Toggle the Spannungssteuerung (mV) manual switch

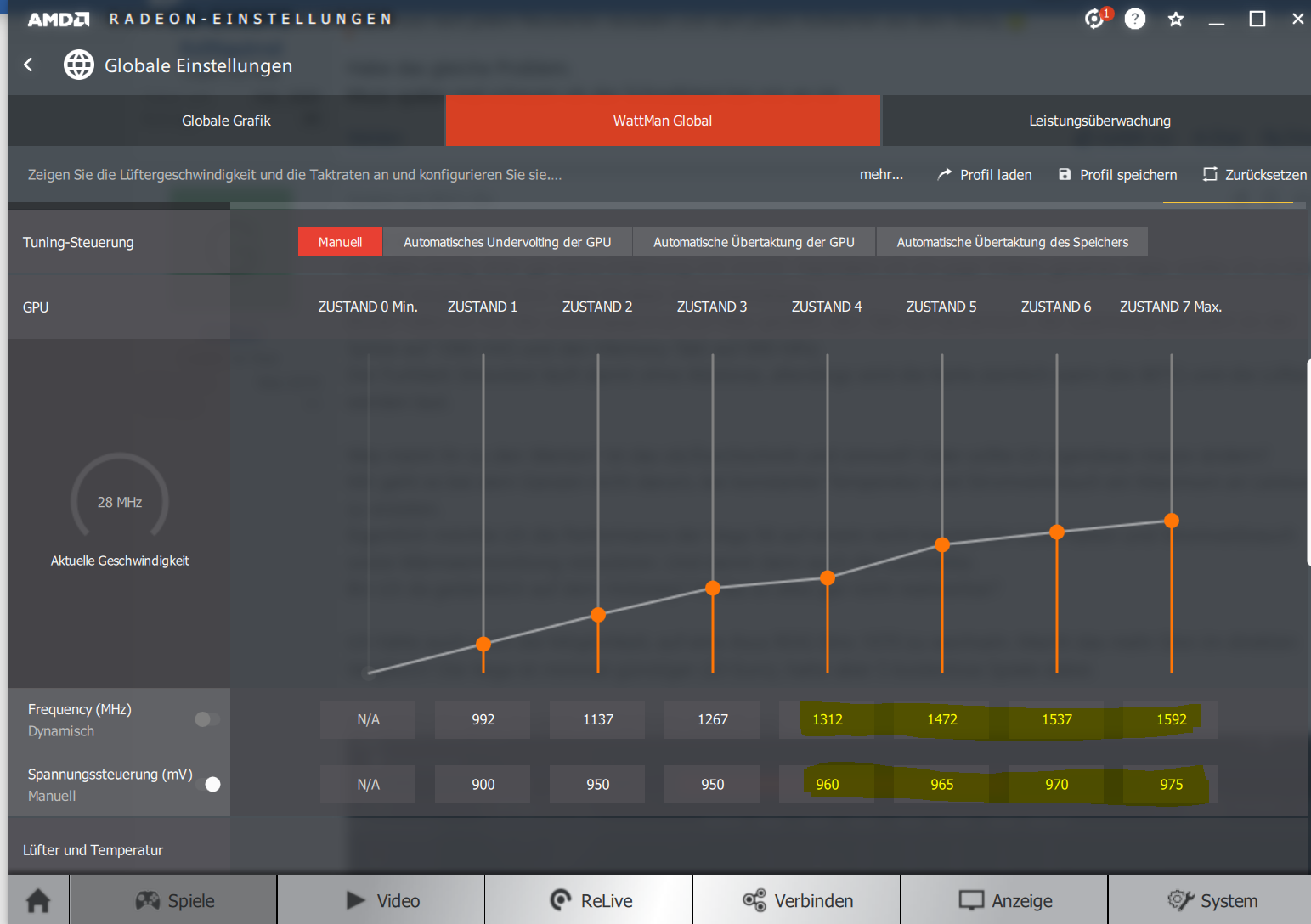point(208,784)
